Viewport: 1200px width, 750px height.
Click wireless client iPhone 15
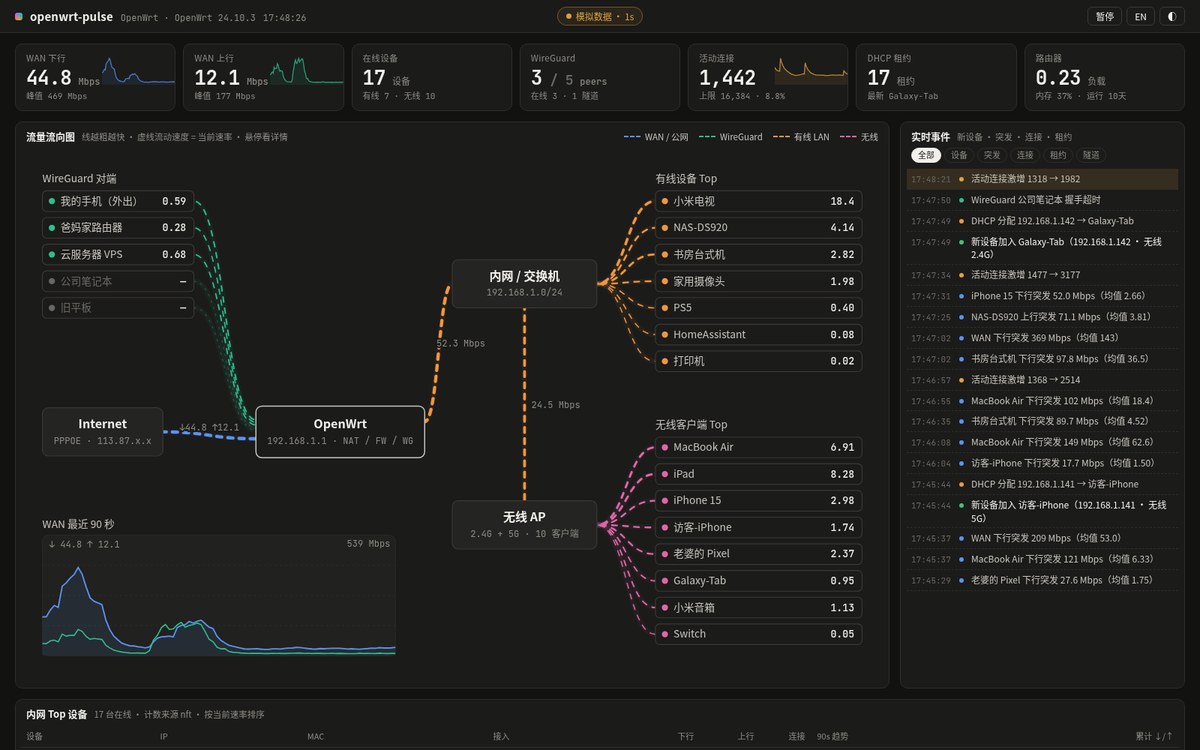759,500
